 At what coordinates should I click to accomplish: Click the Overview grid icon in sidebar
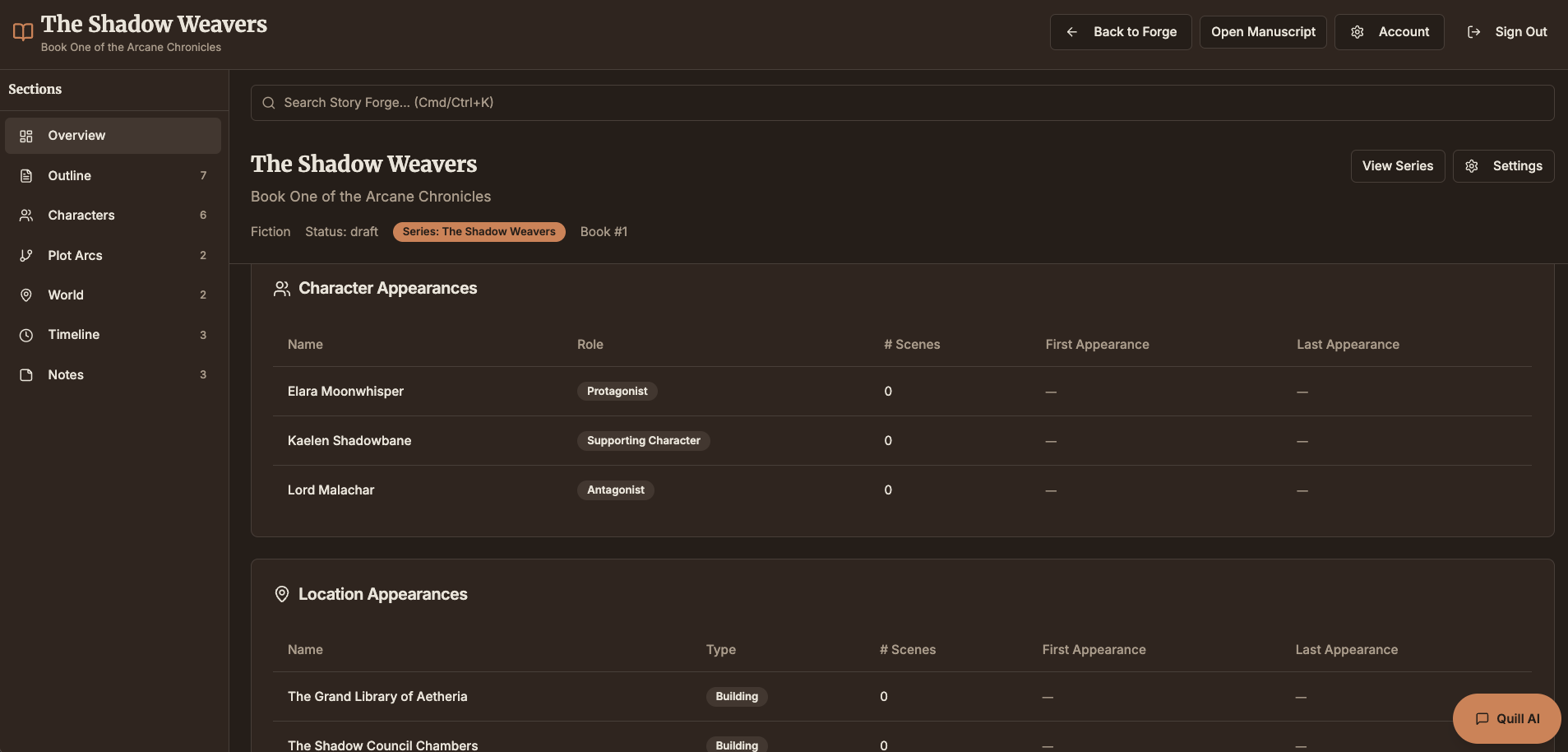click(x=26, y=136)
